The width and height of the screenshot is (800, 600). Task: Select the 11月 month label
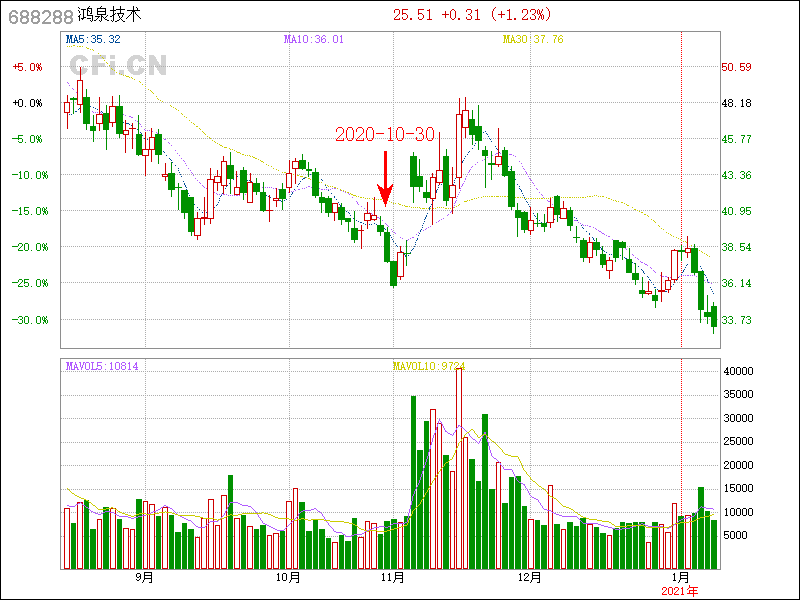[393, 577]
